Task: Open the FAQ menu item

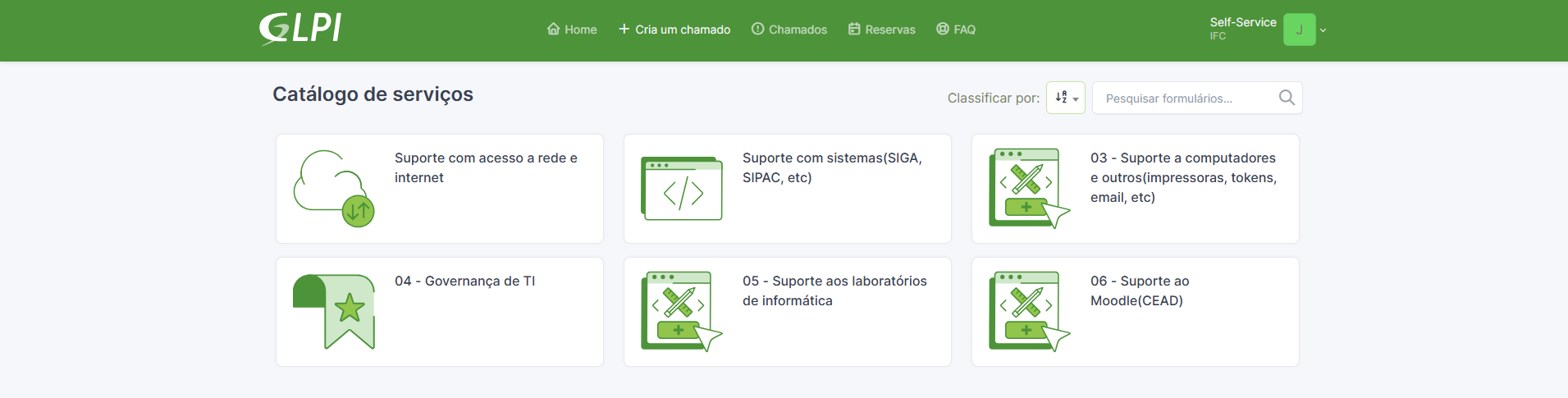Action: coord(956,30)
